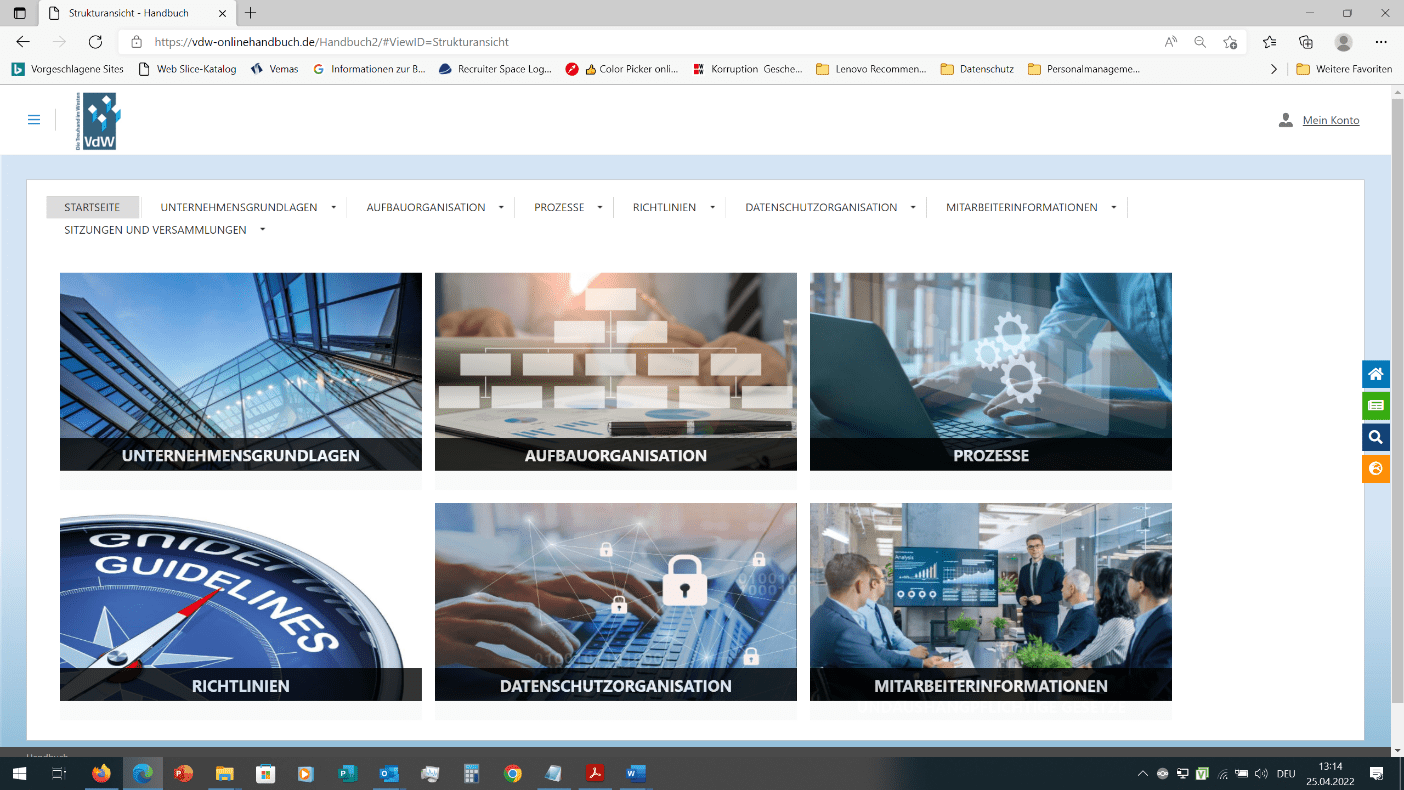Click the browser profile avatar
Viewport: 1404px width, 790px height.
[x=1343, y=42]
